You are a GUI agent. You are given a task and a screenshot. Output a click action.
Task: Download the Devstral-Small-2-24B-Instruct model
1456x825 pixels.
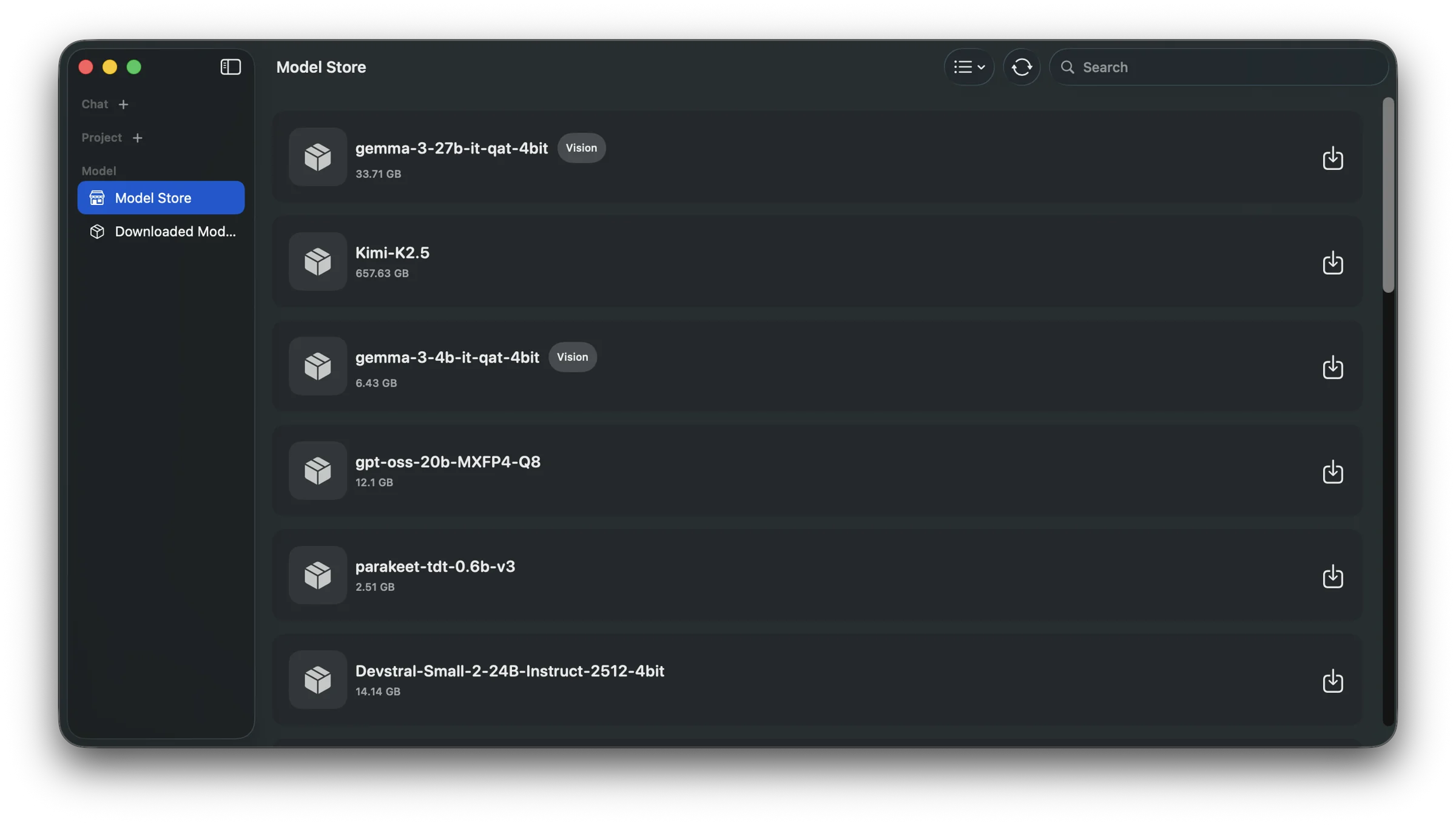(x=1332, y=680)
